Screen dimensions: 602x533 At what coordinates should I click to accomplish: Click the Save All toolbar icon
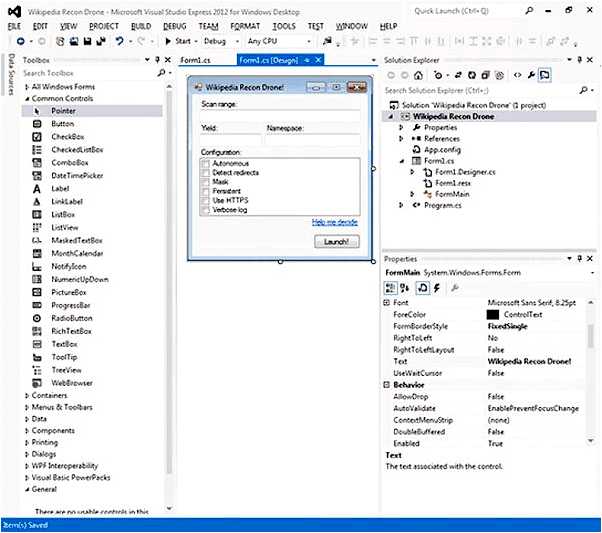click(101, 41)
